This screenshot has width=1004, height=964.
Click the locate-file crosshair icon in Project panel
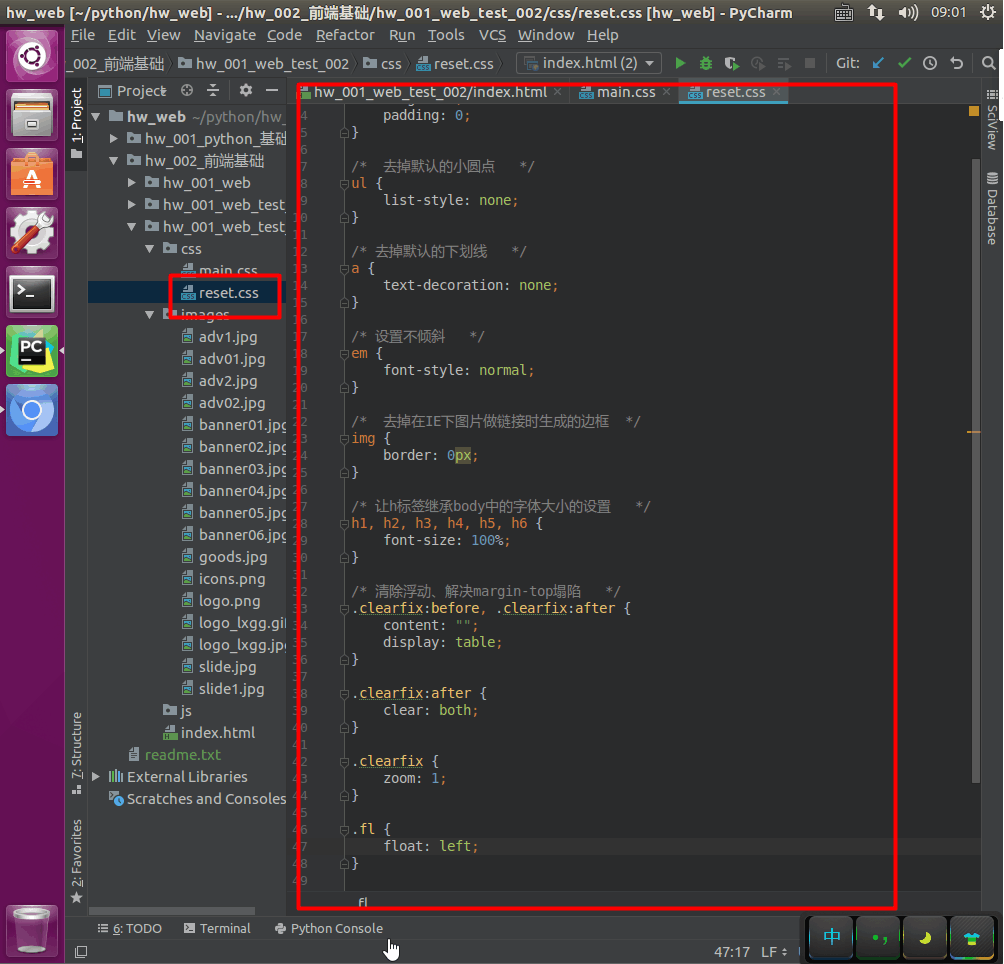click(x=186, y=91)
